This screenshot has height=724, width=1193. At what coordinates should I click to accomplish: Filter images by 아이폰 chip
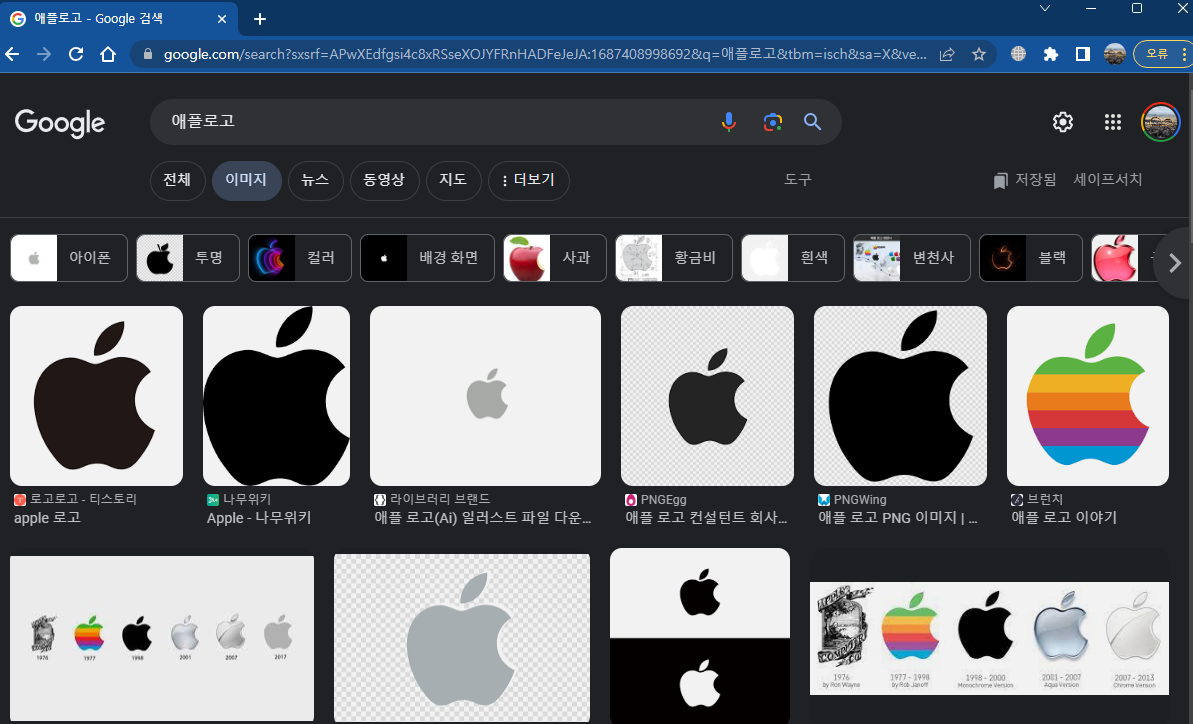(69, 258)
